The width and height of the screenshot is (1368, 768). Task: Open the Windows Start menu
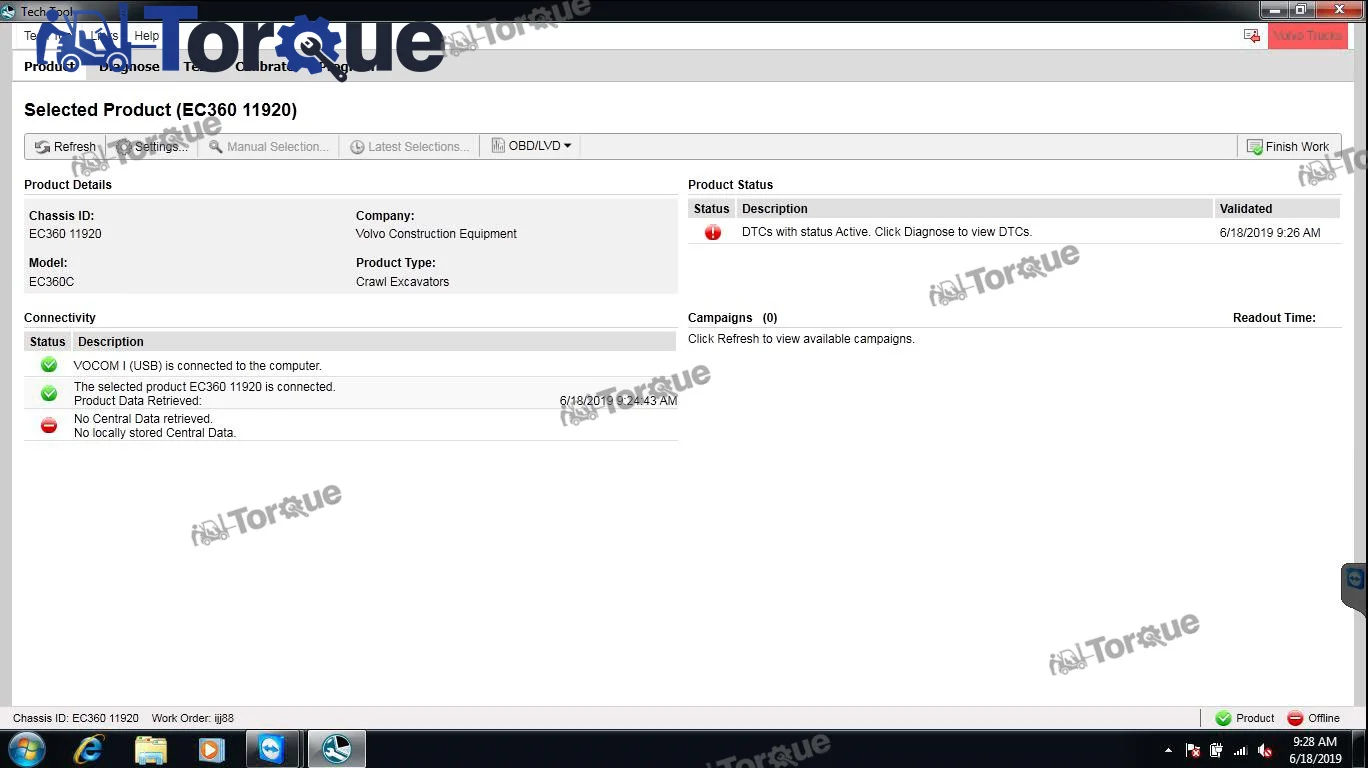[26, 749]
